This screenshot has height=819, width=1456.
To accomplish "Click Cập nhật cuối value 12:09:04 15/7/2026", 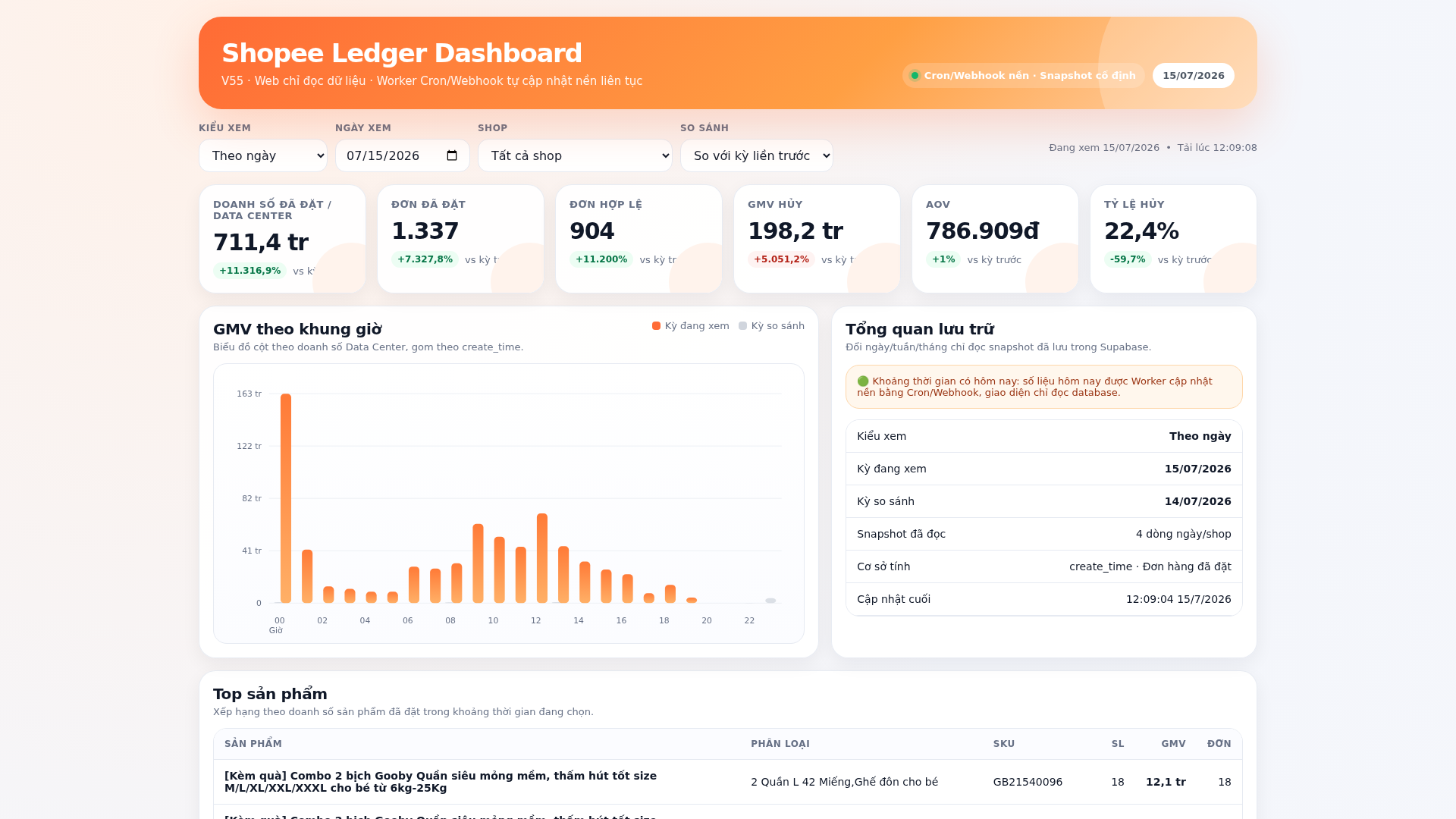I will [x=1178, y=599].
